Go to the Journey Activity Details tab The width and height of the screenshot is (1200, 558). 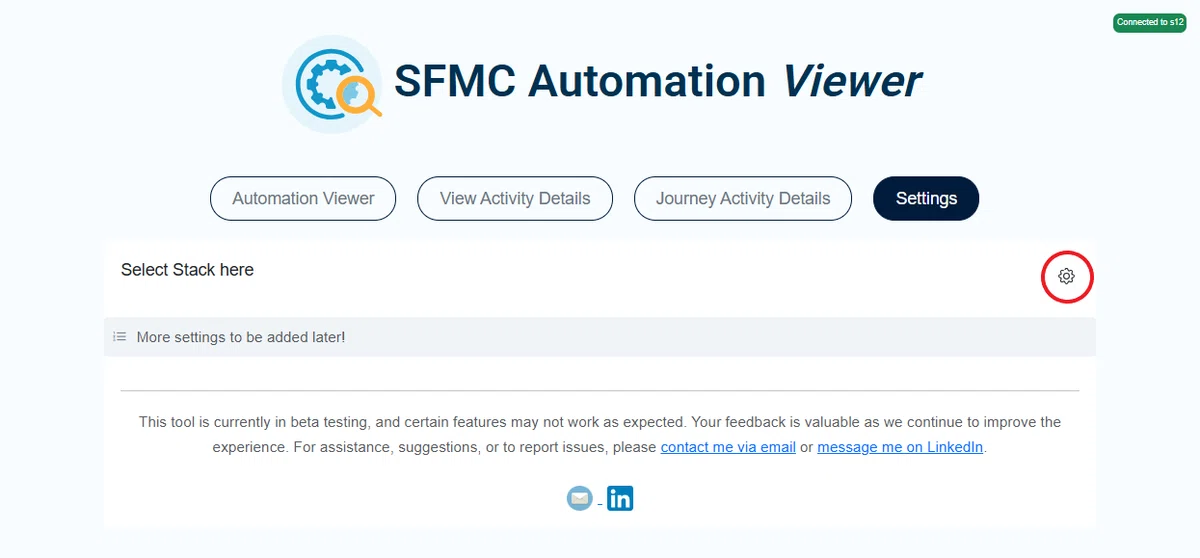[743, 198]
